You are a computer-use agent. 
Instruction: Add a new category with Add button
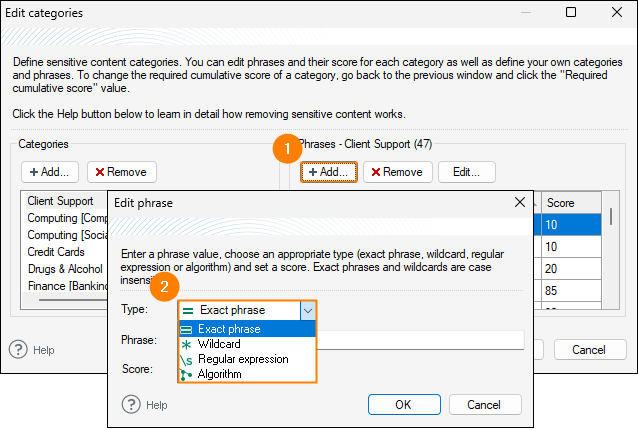(47, 172)
